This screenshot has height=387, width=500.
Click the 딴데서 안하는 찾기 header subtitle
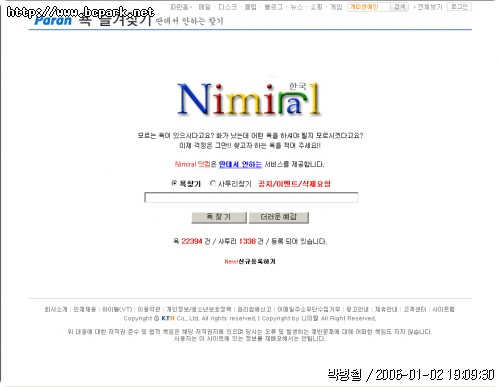(189, 21)
